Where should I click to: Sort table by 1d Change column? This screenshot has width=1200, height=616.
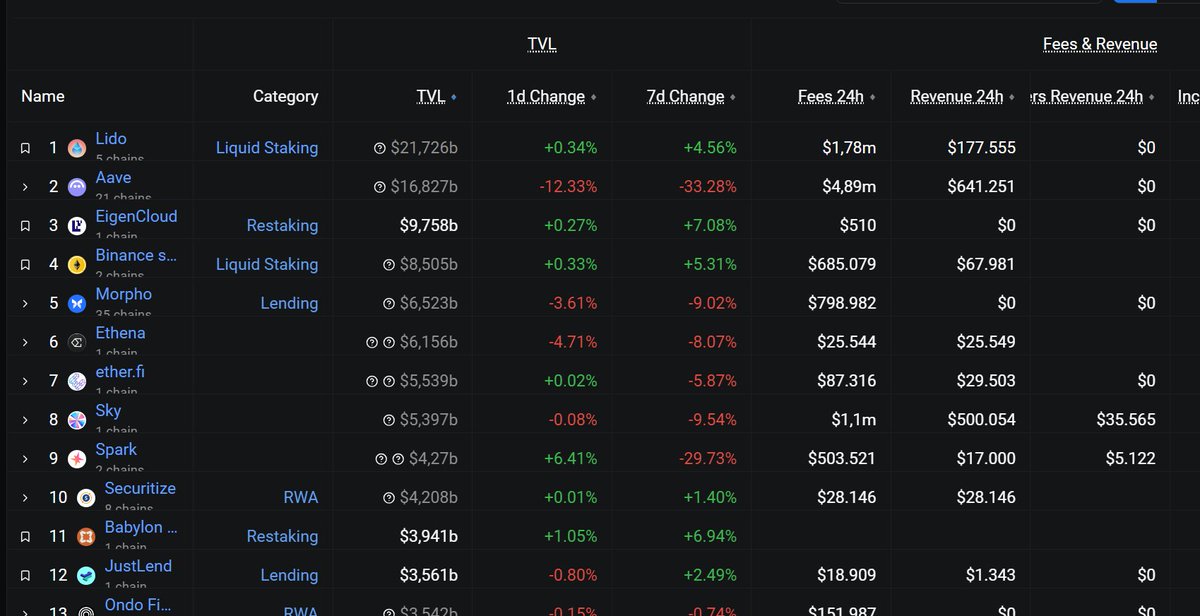tap(546, 97)
